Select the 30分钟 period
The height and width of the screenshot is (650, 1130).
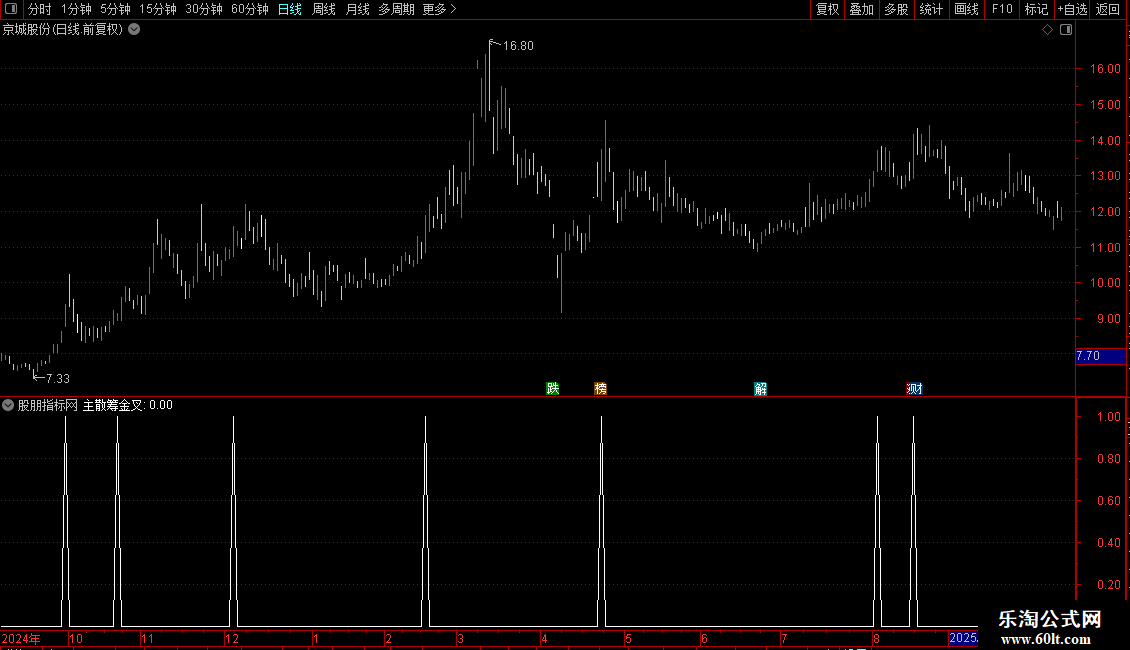204,9
